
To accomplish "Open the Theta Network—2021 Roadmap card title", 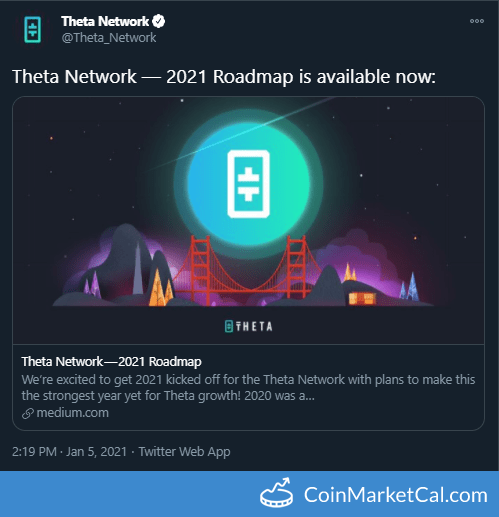I will coord(111,361).
